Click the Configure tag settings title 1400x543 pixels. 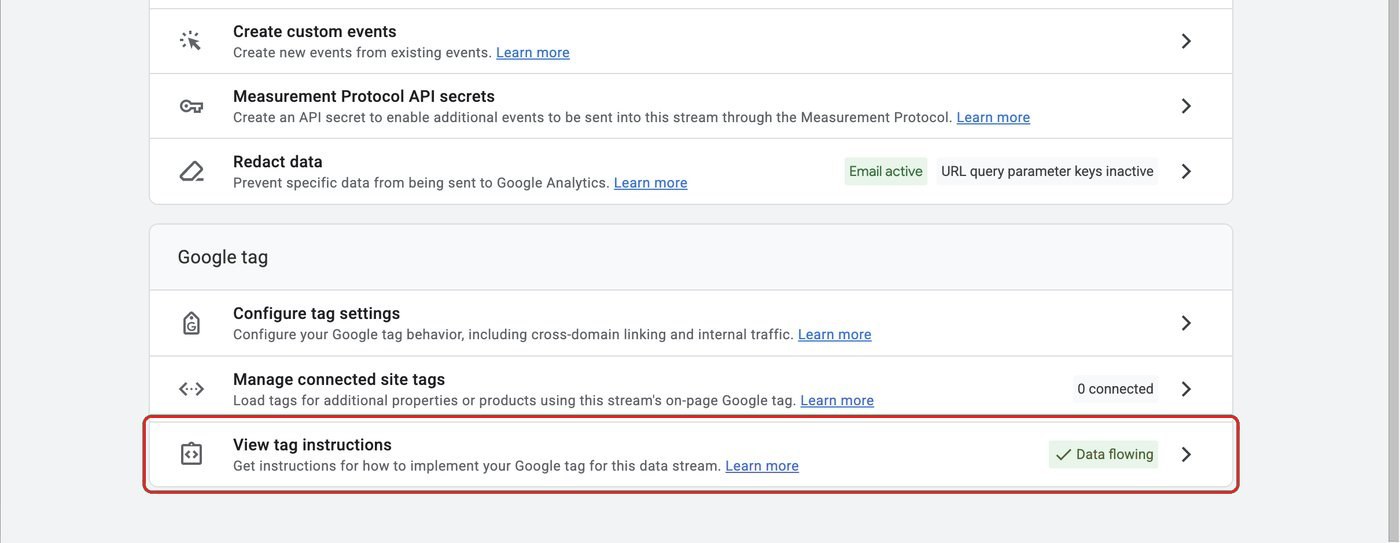[316, 314]
